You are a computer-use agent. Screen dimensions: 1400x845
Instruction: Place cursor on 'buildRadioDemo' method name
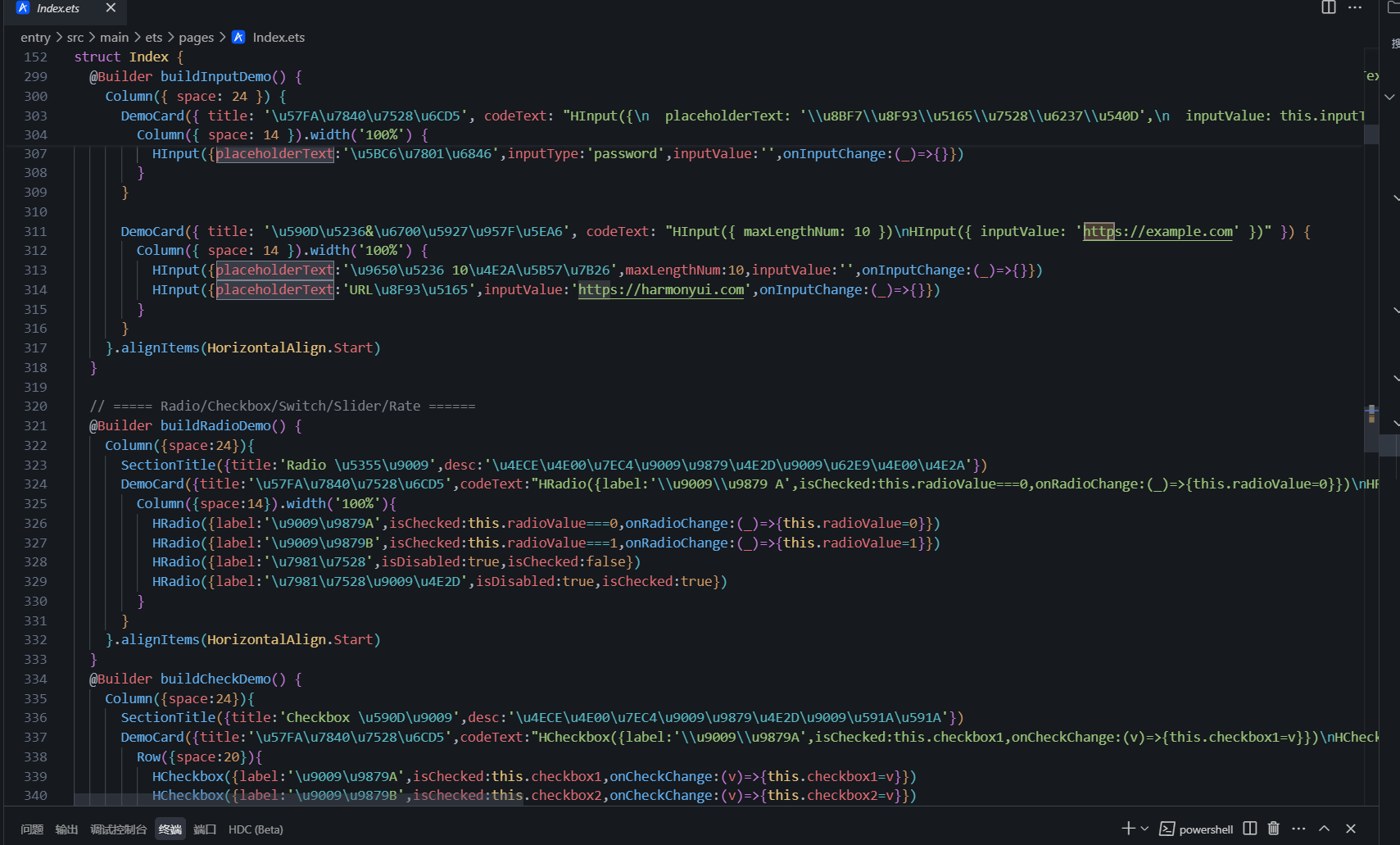pos(215,425)
